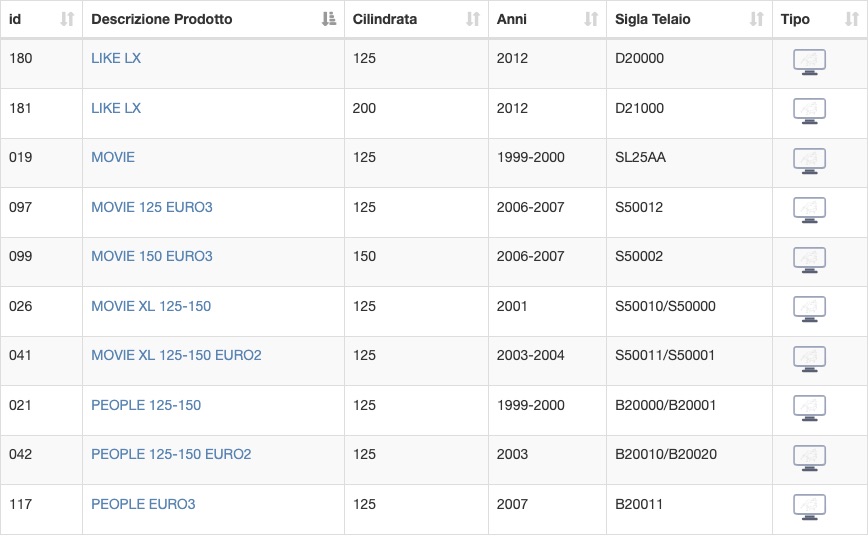Sort the Anni column with its arrows
Viewport: 868px width, 536px height.
[x=591, y=19]
